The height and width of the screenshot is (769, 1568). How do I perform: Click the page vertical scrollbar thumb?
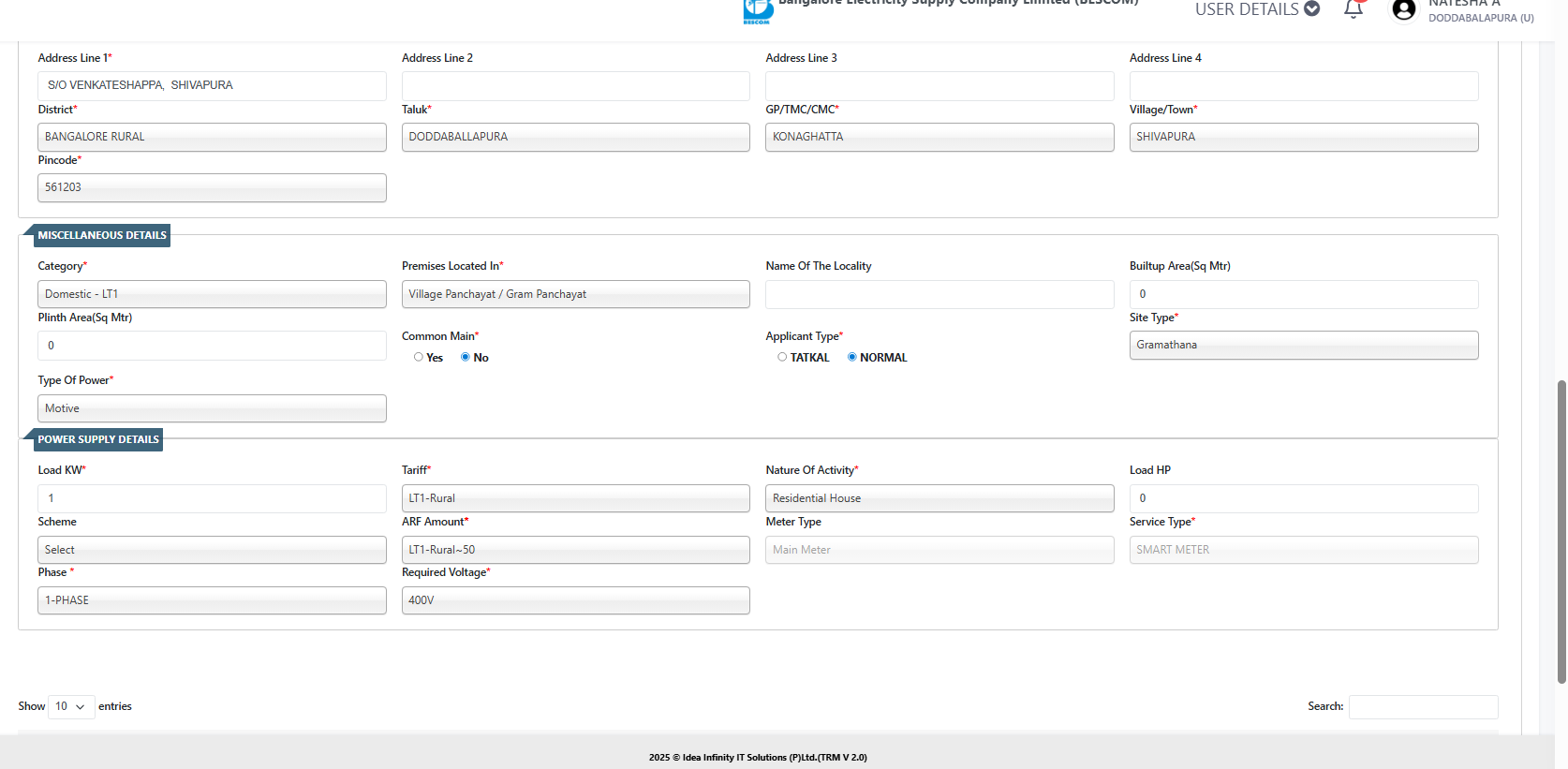pyautogui.click(x=1561, y=529)
